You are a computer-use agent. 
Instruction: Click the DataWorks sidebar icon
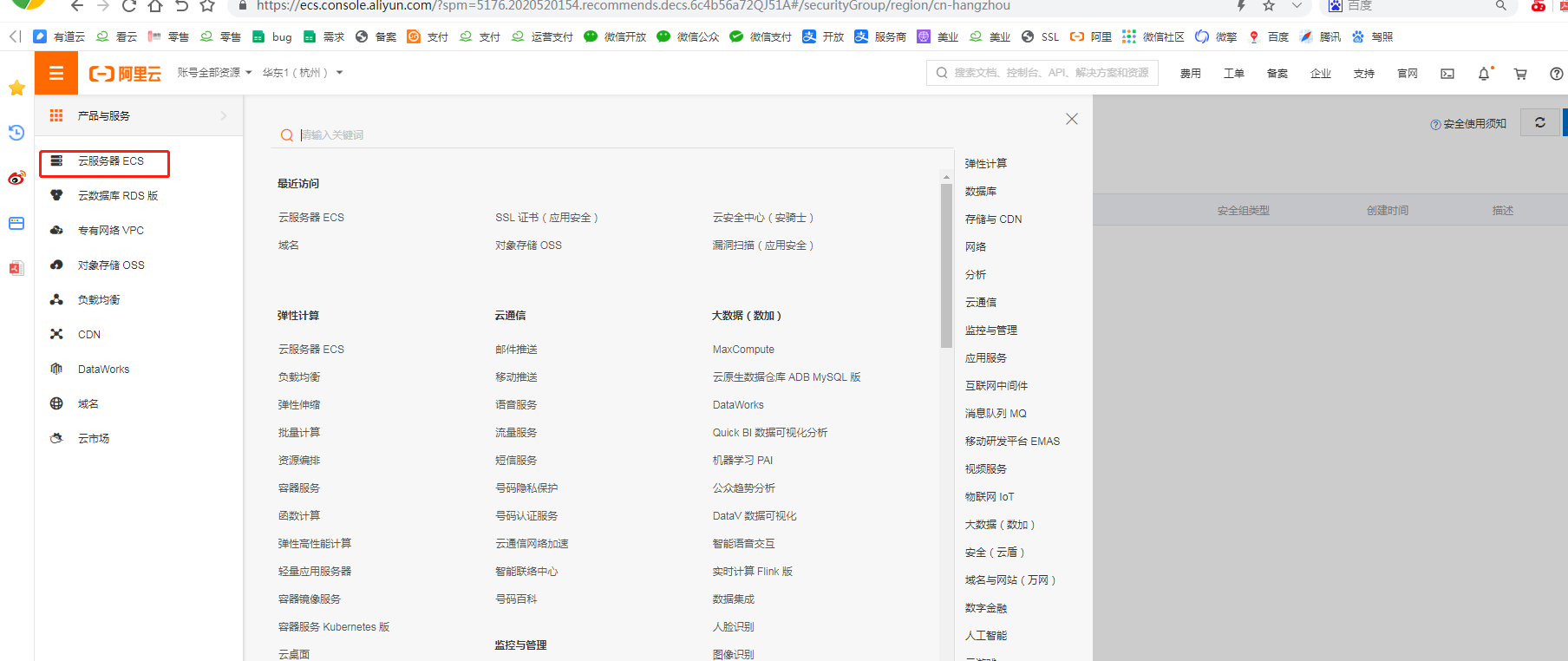point(56,369)
